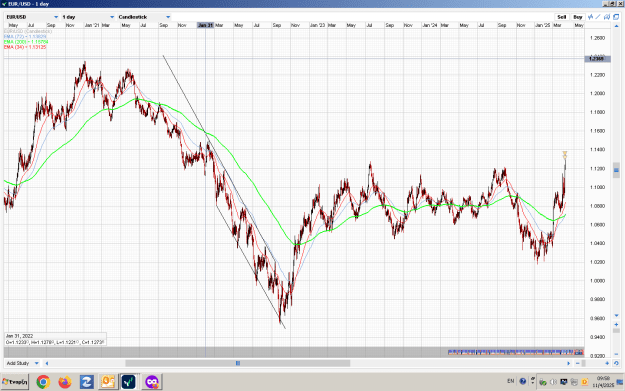Click the horizontal scrollbar center grip
Screen dimensions: 625x391
point(238,363)
